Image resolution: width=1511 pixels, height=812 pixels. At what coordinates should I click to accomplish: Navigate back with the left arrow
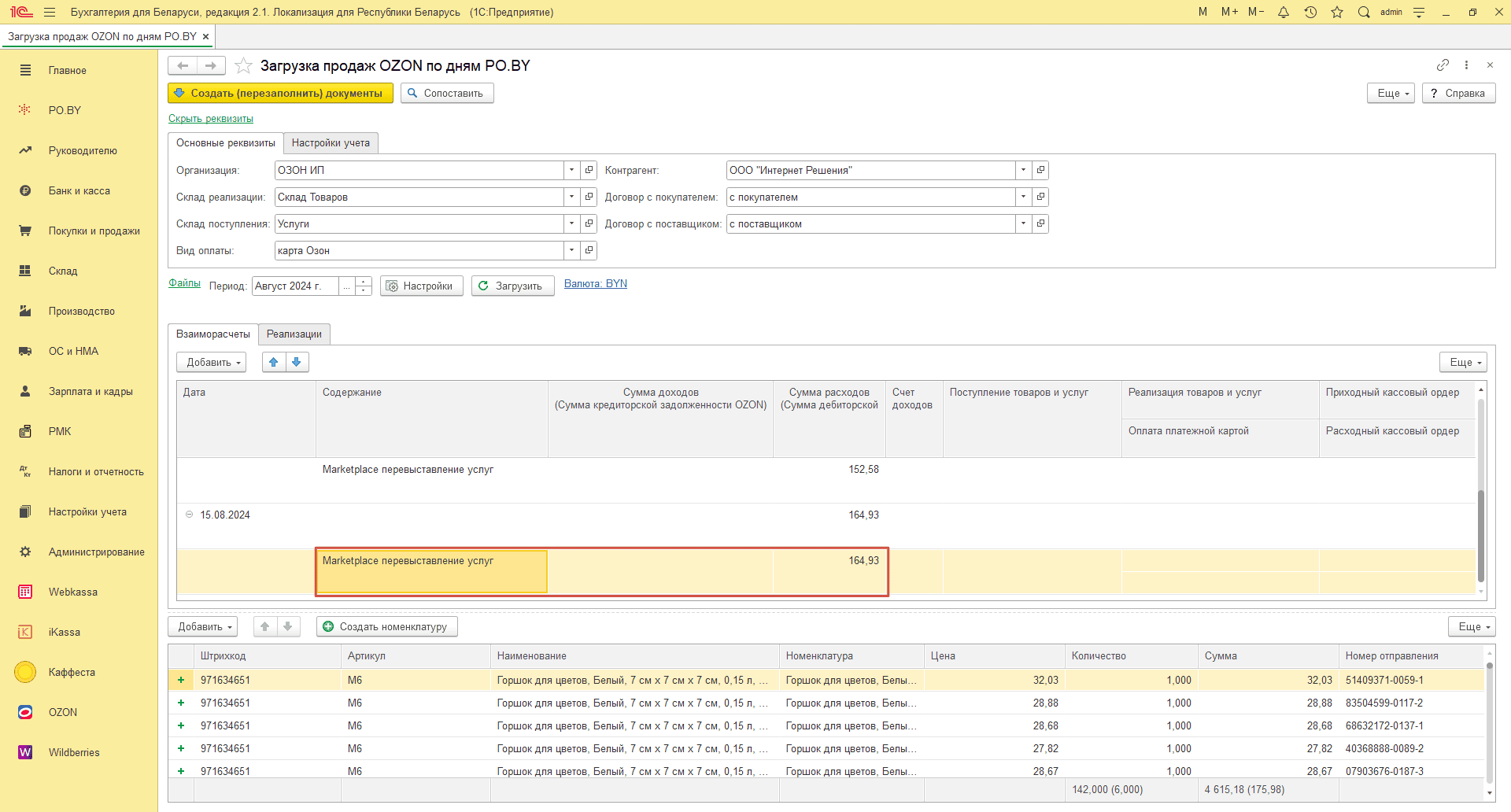pos(183,65)
